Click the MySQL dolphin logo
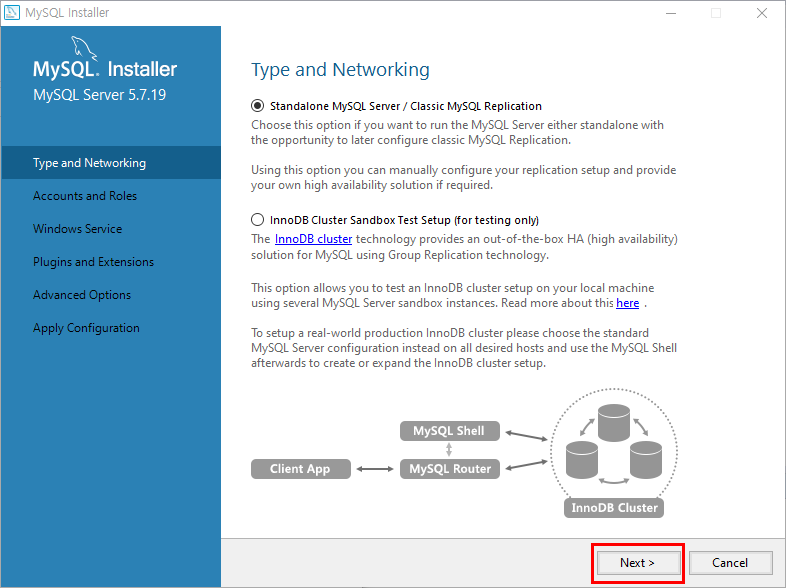The height and width of the screenshot is (588, 786). [83, 48]
